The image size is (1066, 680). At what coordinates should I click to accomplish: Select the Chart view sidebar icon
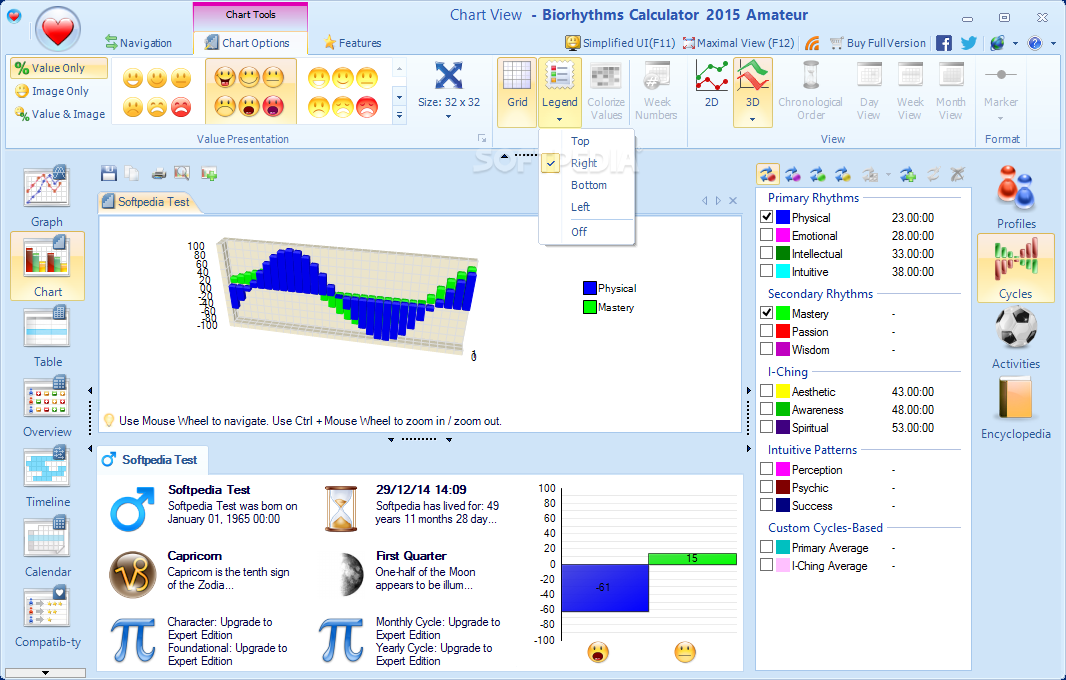click(x=47, y=266)
